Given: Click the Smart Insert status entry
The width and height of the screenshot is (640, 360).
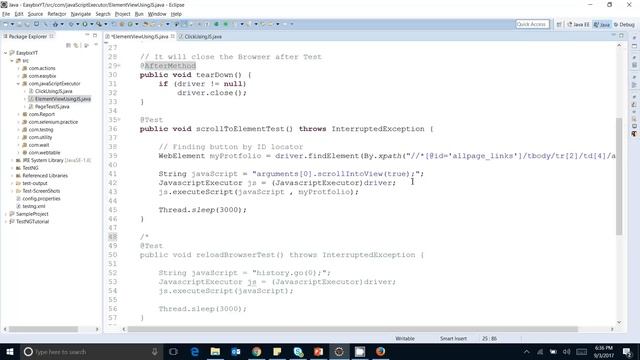Looking at the screenshot, I should (x=453, y=338).
